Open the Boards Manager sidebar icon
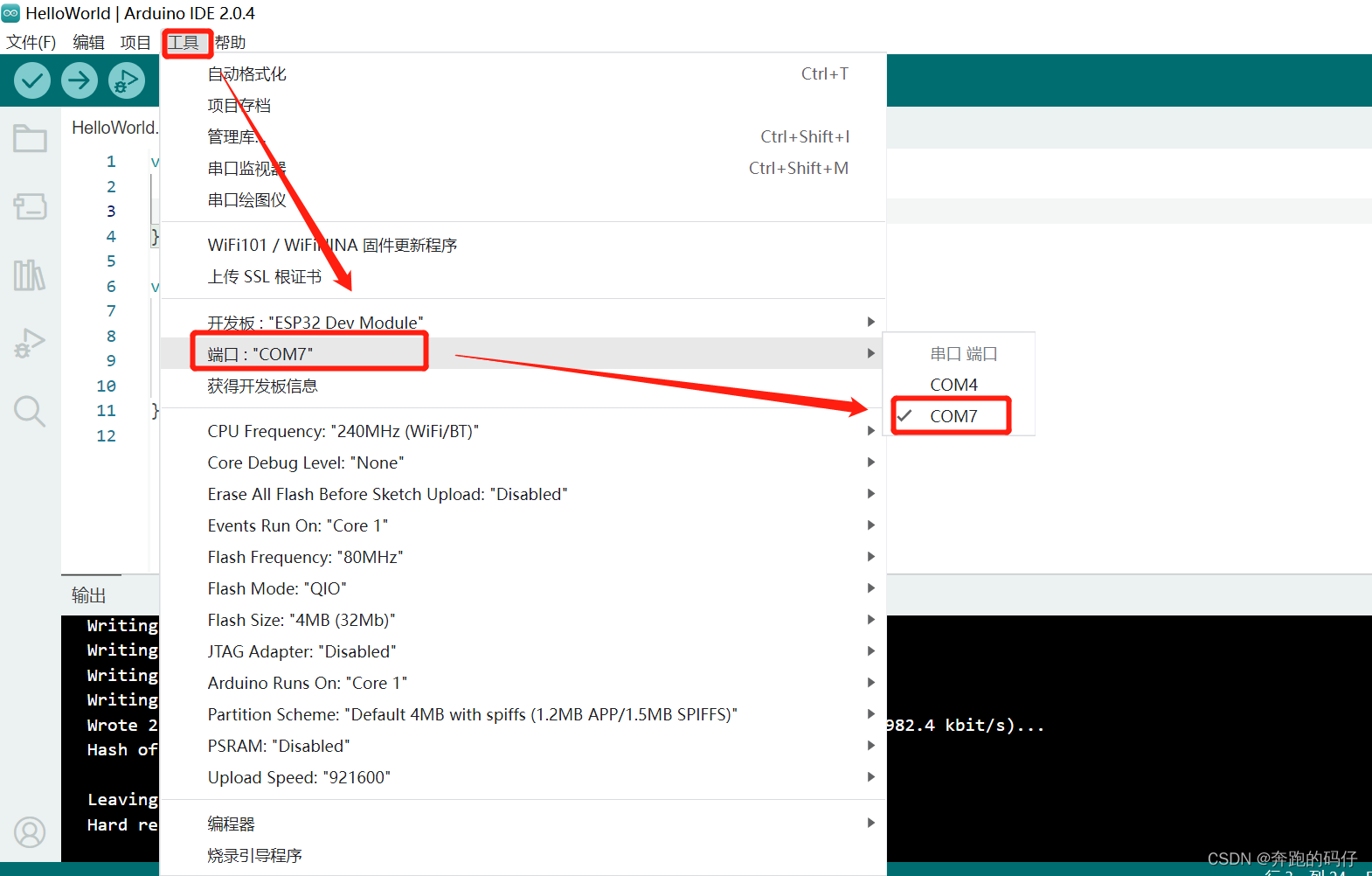Screen dimensions: 1372x876 [30, 206]
